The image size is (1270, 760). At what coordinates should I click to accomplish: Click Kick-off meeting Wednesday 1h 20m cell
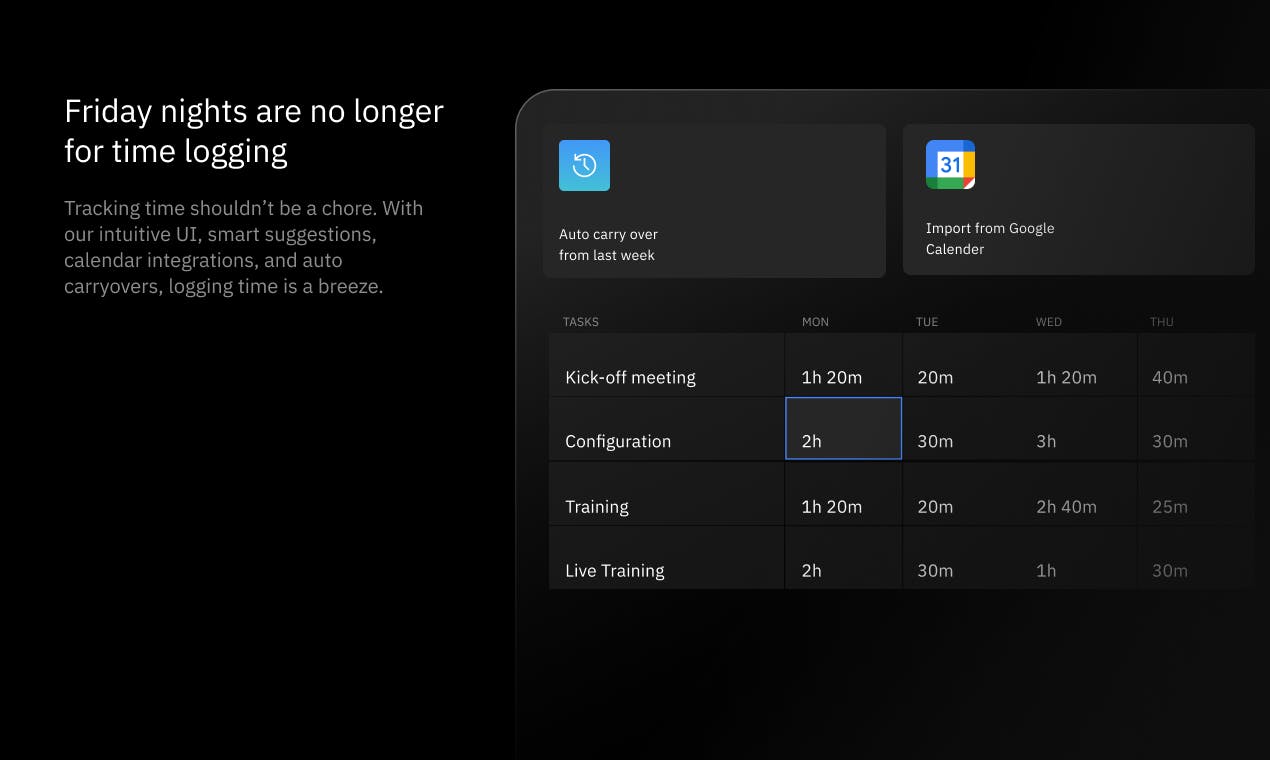[x=1078, y=365]
